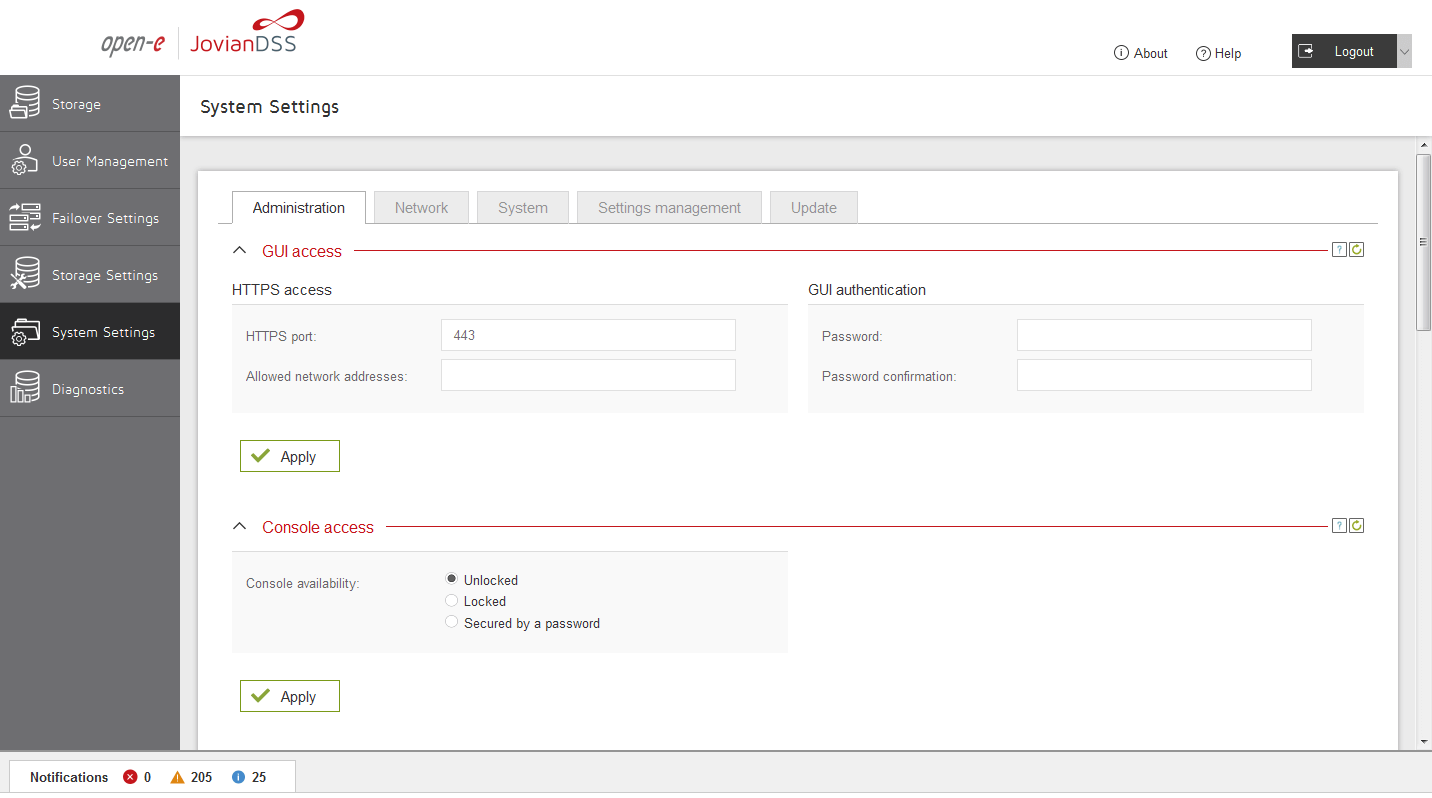1432x798 pixels.
Task: Open Failover Settings in the sidebar
Action: pos(90,218)
